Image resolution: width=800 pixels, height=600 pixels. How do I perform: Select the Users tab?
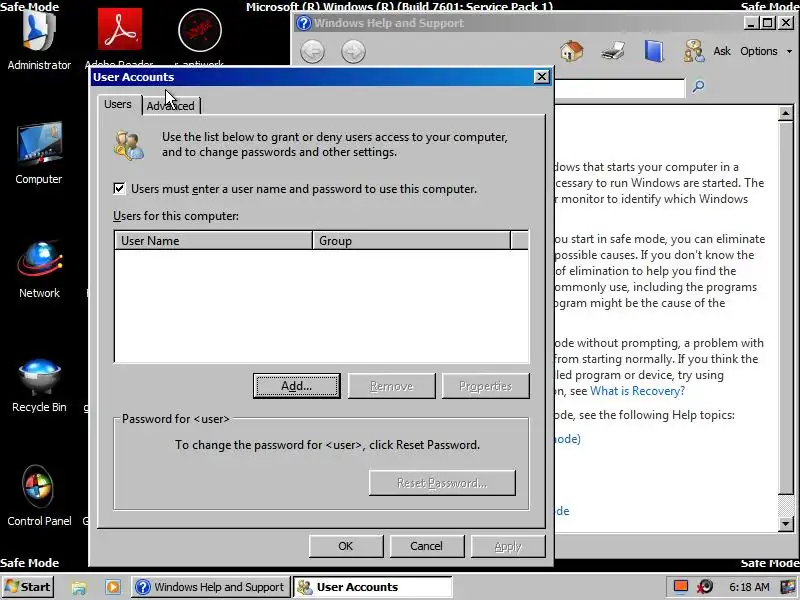click(118, 104)
